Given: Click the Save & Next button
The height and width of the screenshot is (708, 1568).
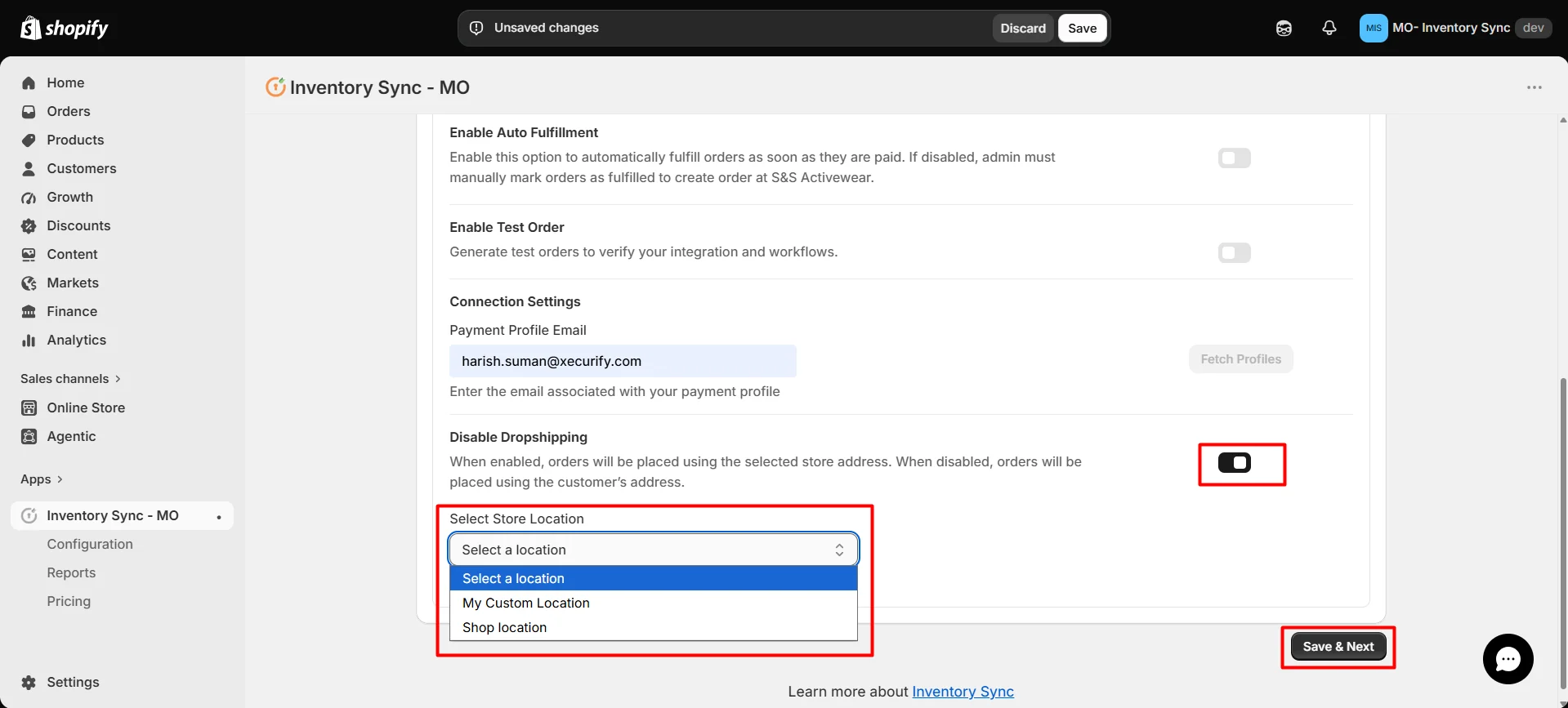Looking at the screenshot, I should tap(1338, 646).
